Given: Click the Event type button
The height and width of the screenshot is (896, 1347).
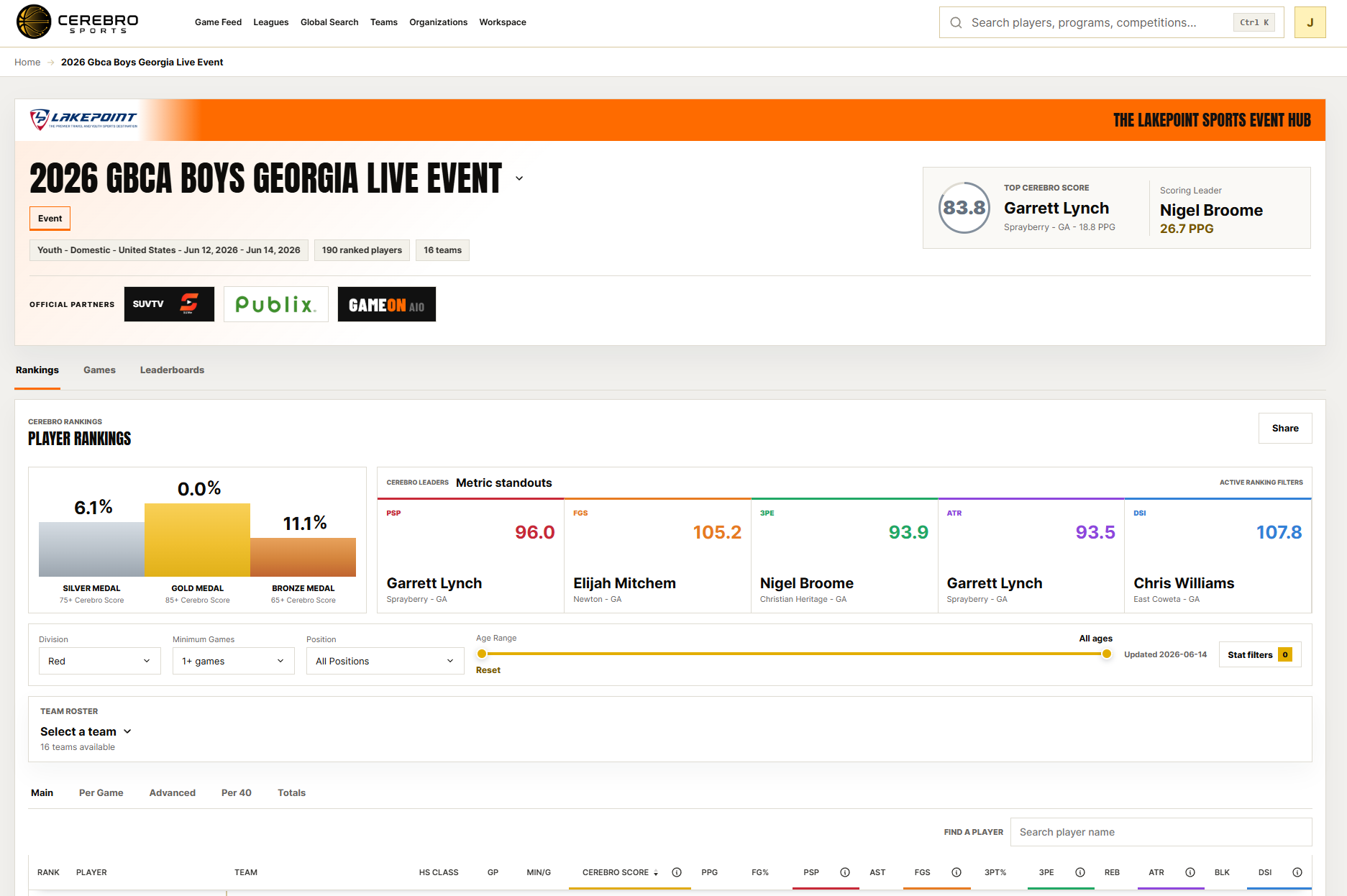Looking at the screenshot, I should [50, 219].
